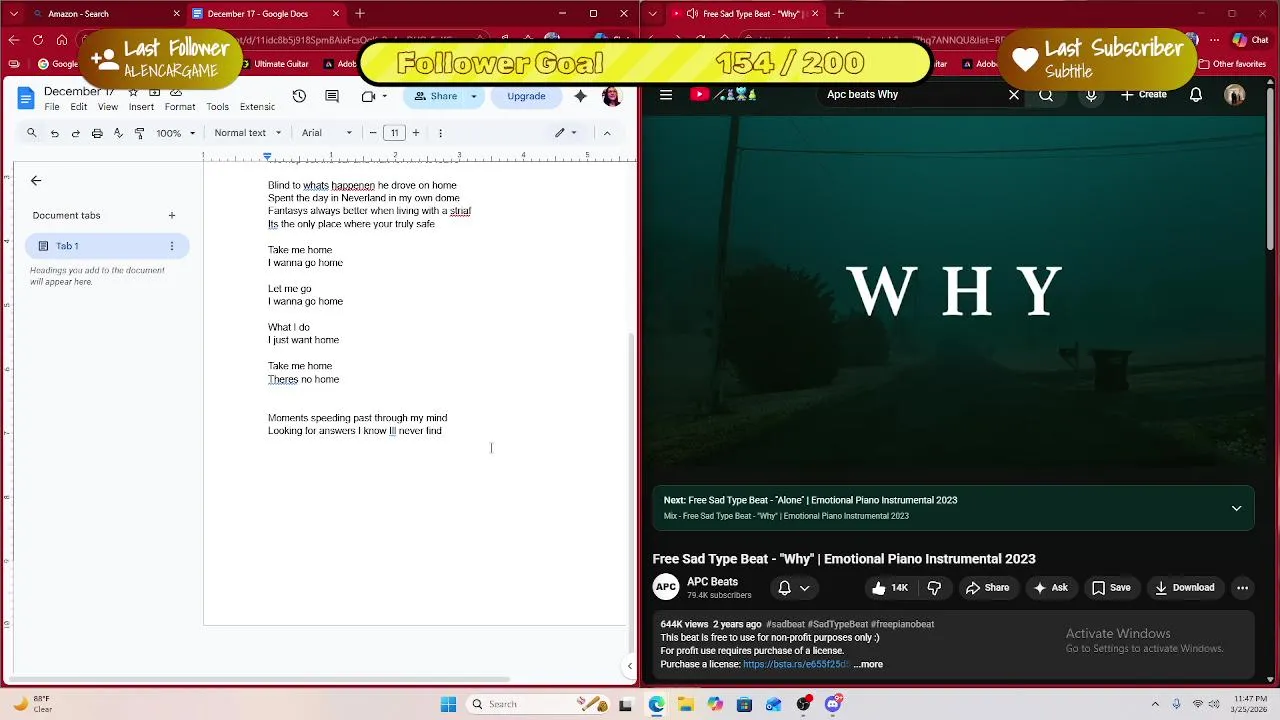The image size is (1280, 720).
Task: Go to YouTube home via logo
Action: [722, 95]
